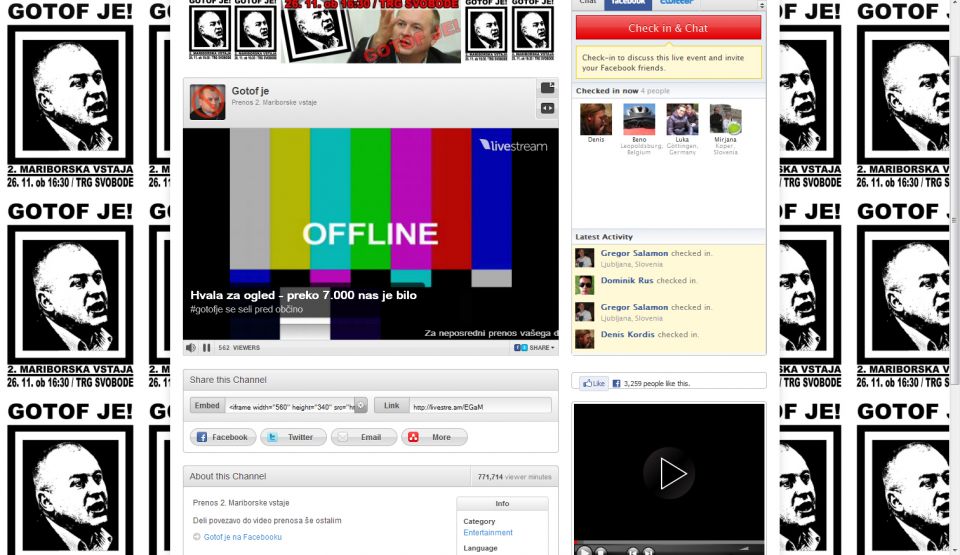
Task: Click the Gotof je channel title
Action: pyautogui.click(x=250, y=91)
